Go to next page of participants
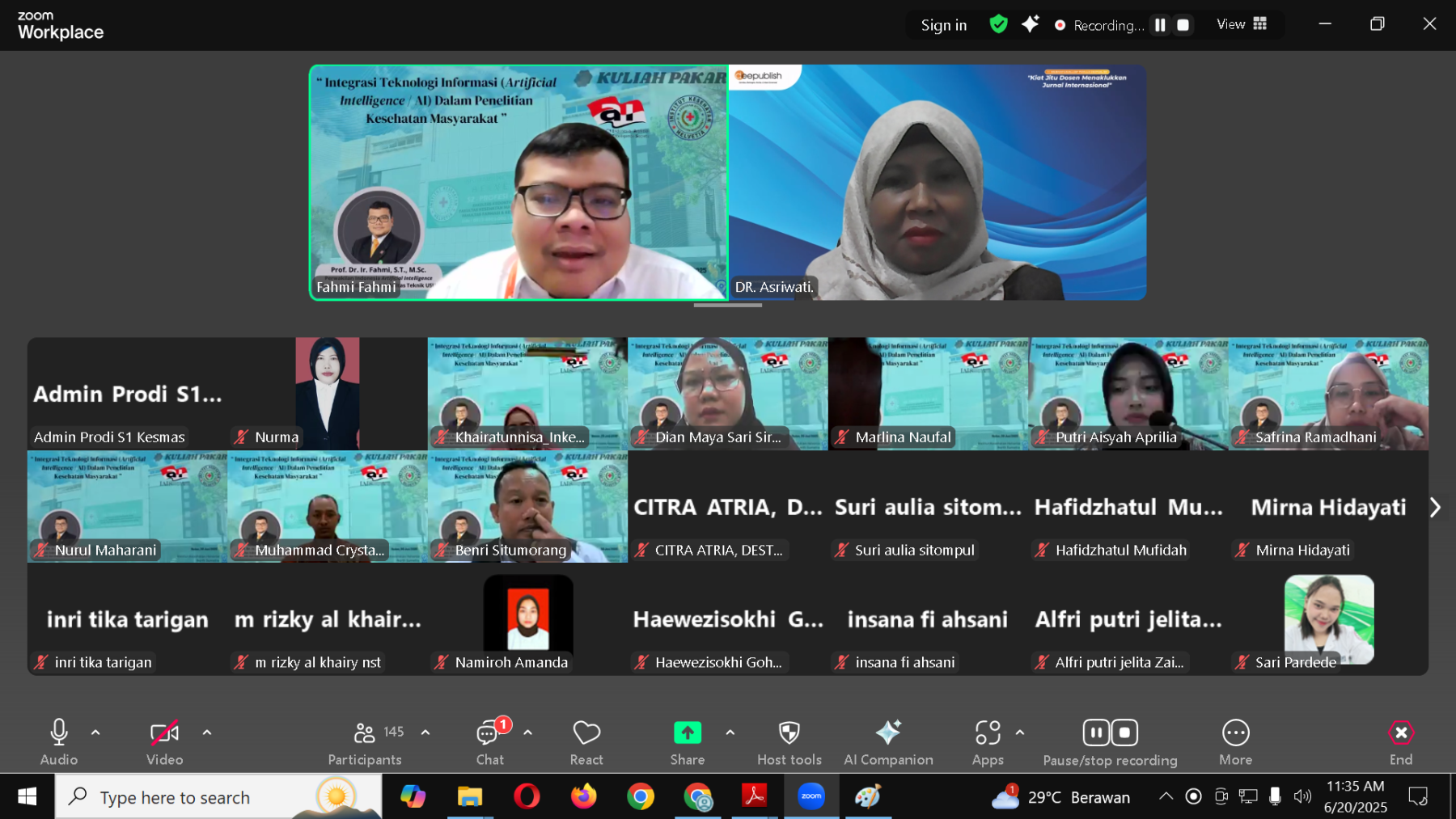Image resolution: width=1456 pixels, height=819 pixels. click(1434, 507)
